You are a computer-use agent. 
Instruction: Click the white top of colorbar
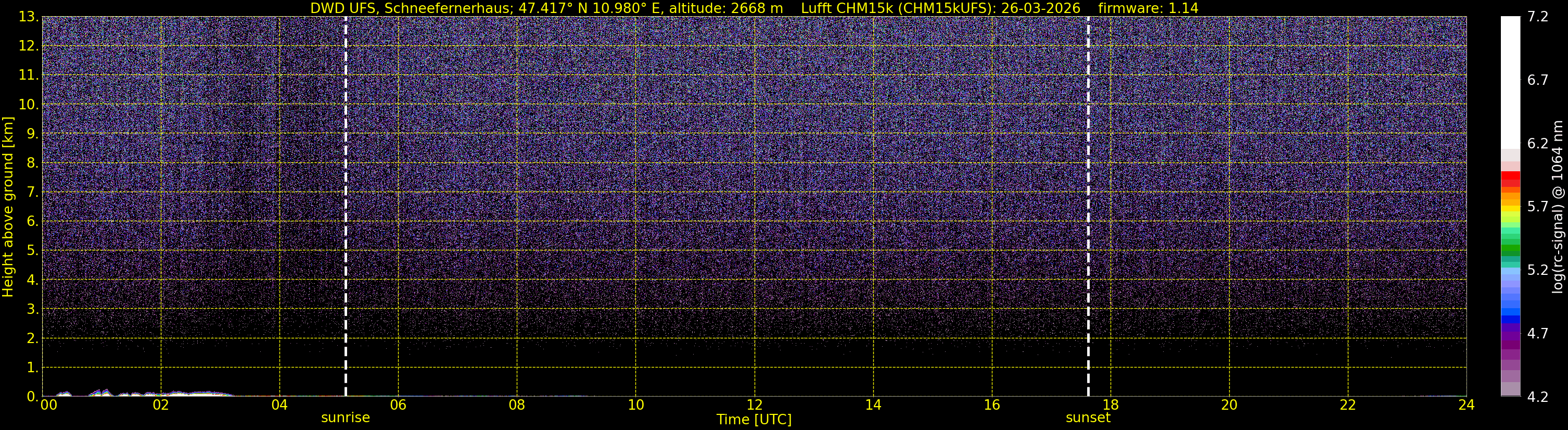tap(1510, 82)
